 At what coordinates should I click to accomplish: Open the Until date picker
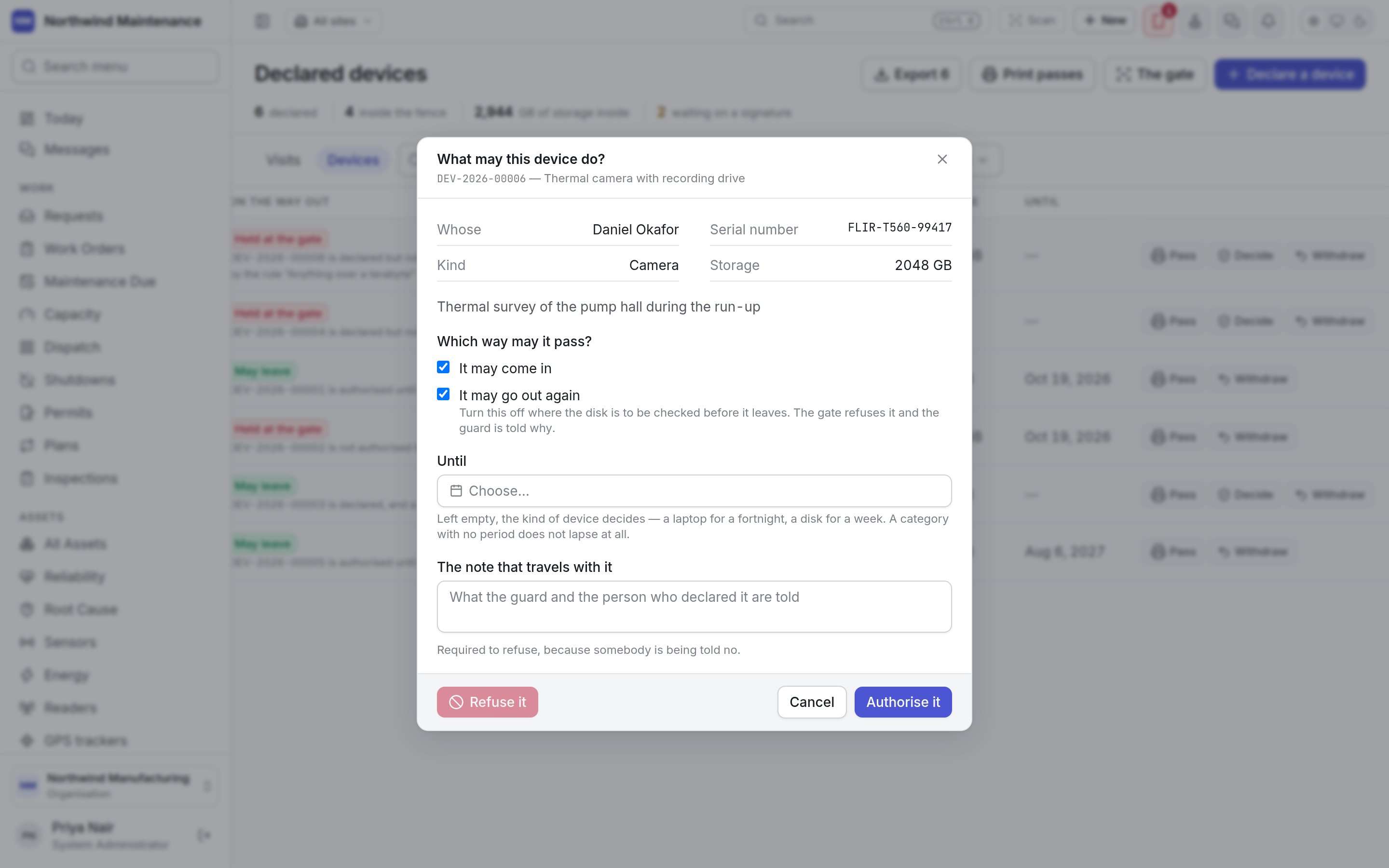coord(694,491)
